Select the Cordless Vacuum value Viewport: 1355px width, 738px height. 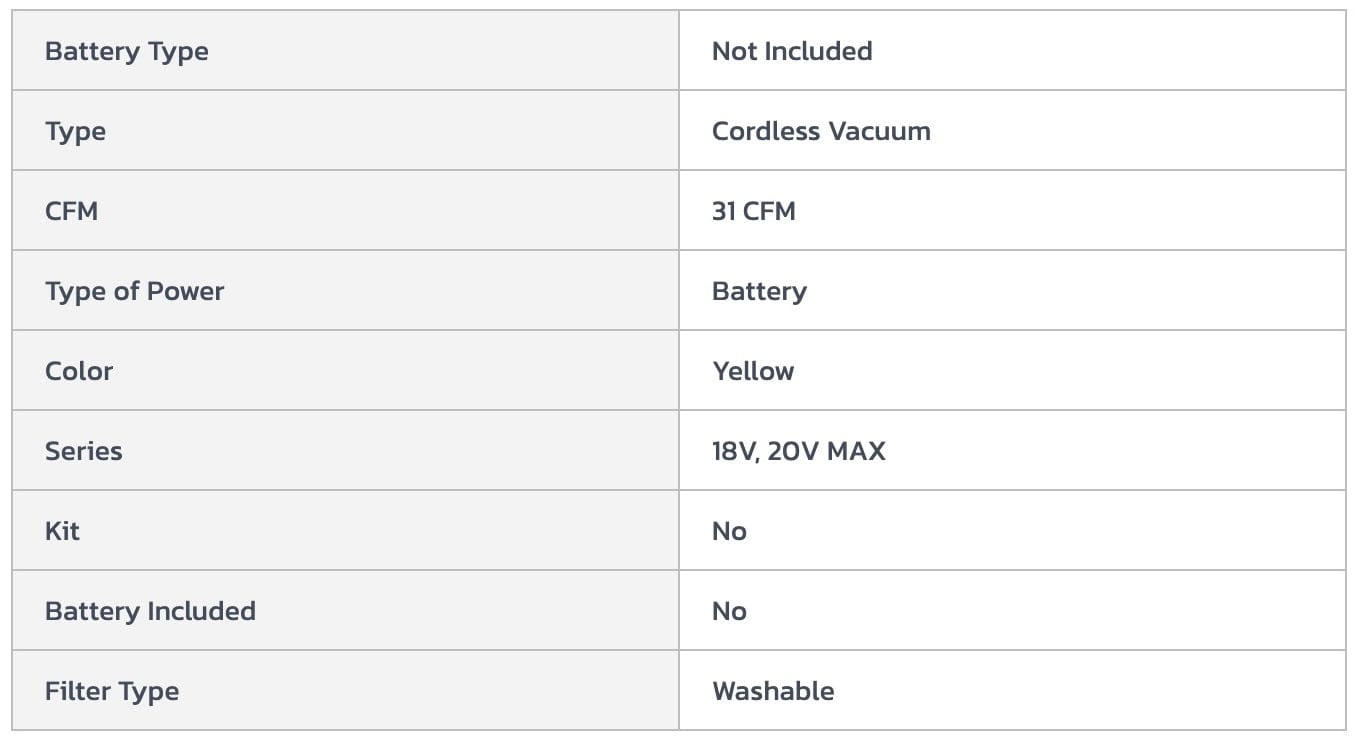pos(820,131)
